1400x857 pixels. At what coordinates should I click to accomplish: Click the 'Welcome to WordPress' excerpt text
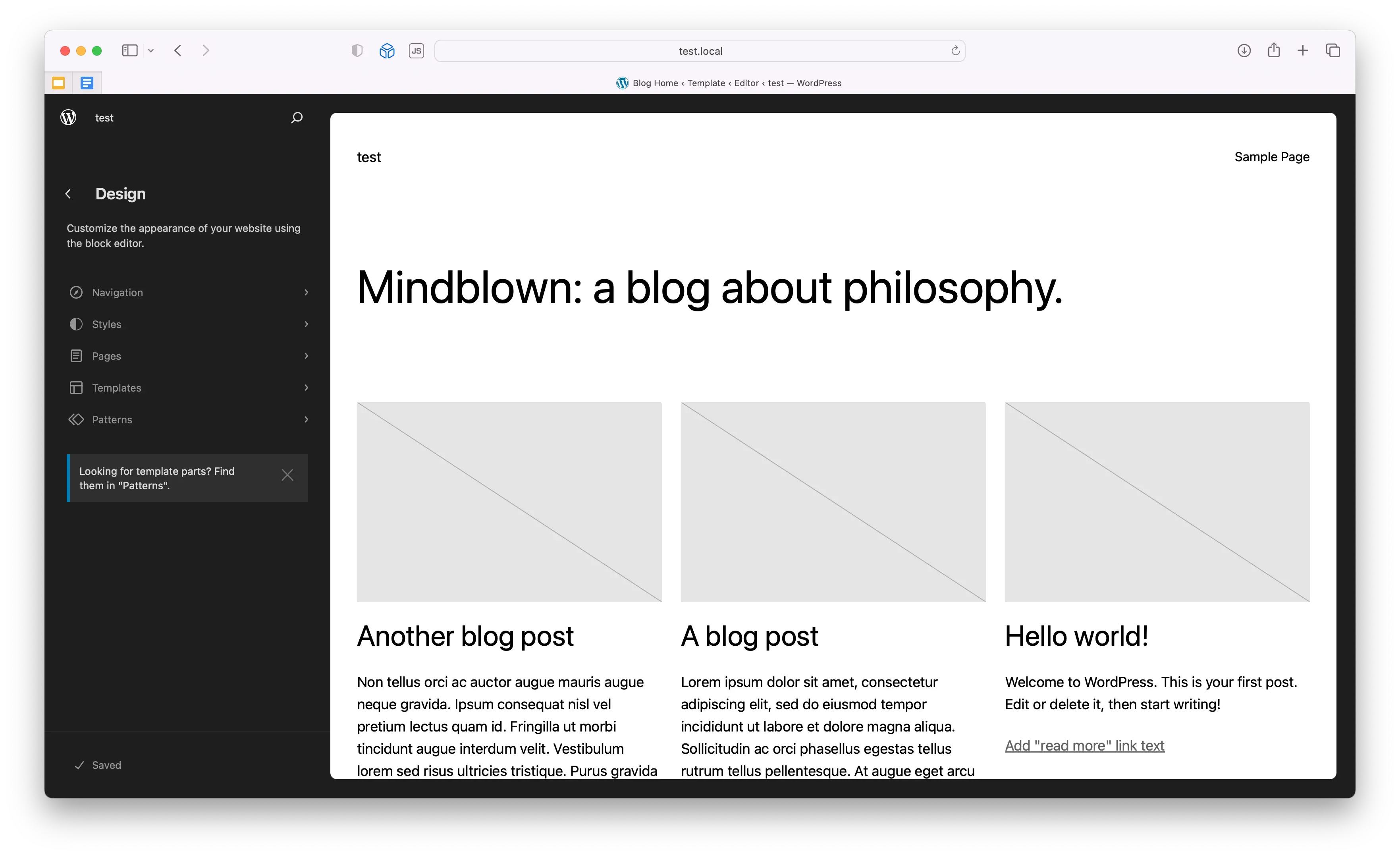tap(1151, 693)
